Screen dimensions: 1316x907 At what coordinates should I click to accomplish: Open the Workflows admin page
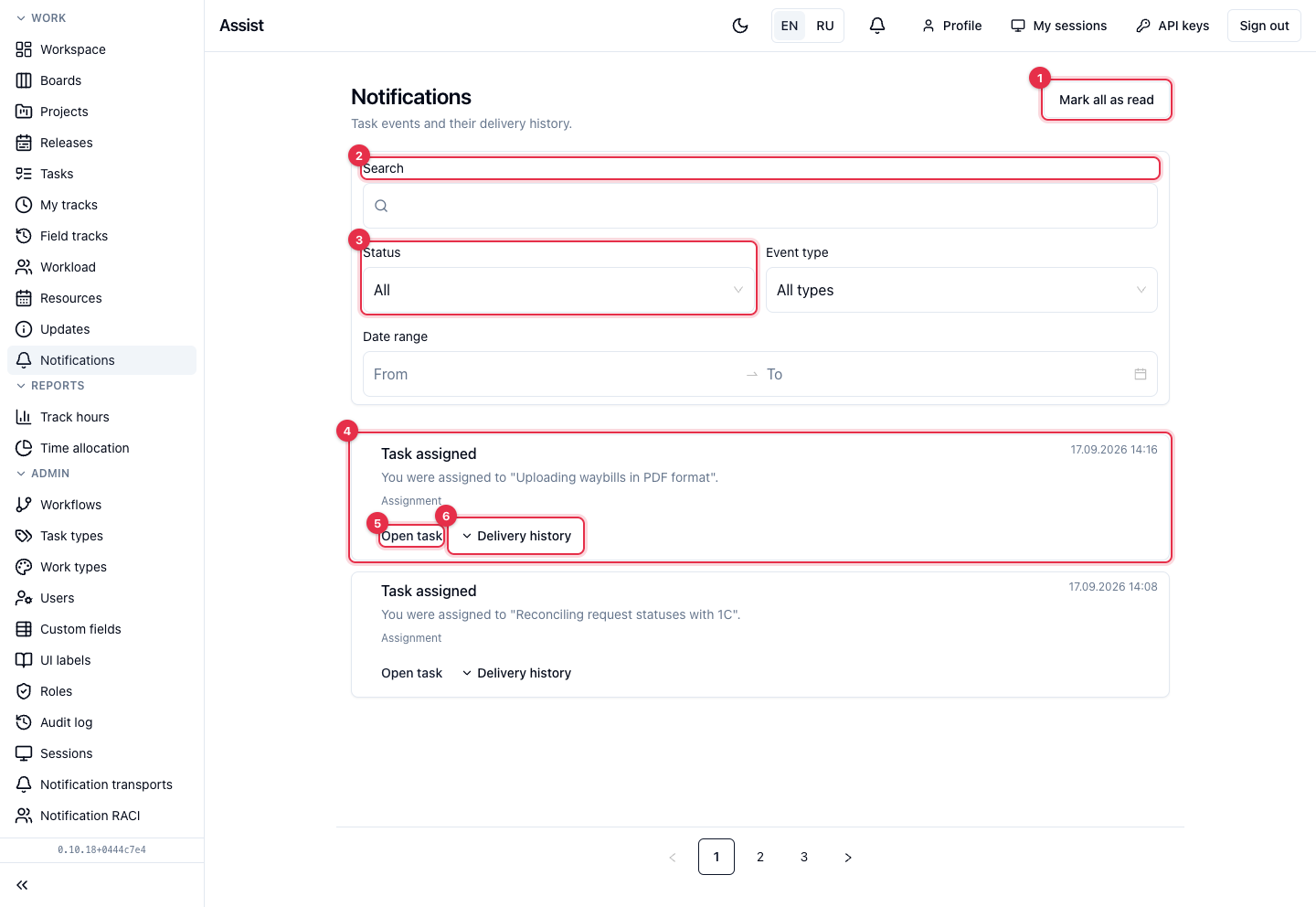pos(101,505)
